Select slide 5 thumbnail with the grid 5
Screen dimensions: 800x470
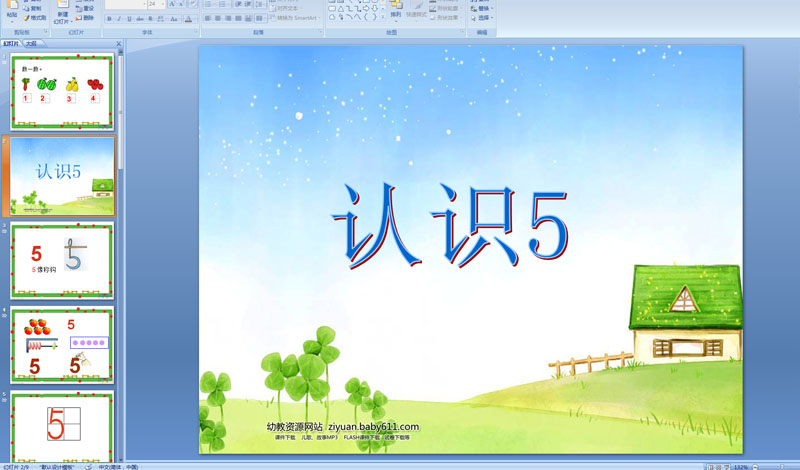62,427
